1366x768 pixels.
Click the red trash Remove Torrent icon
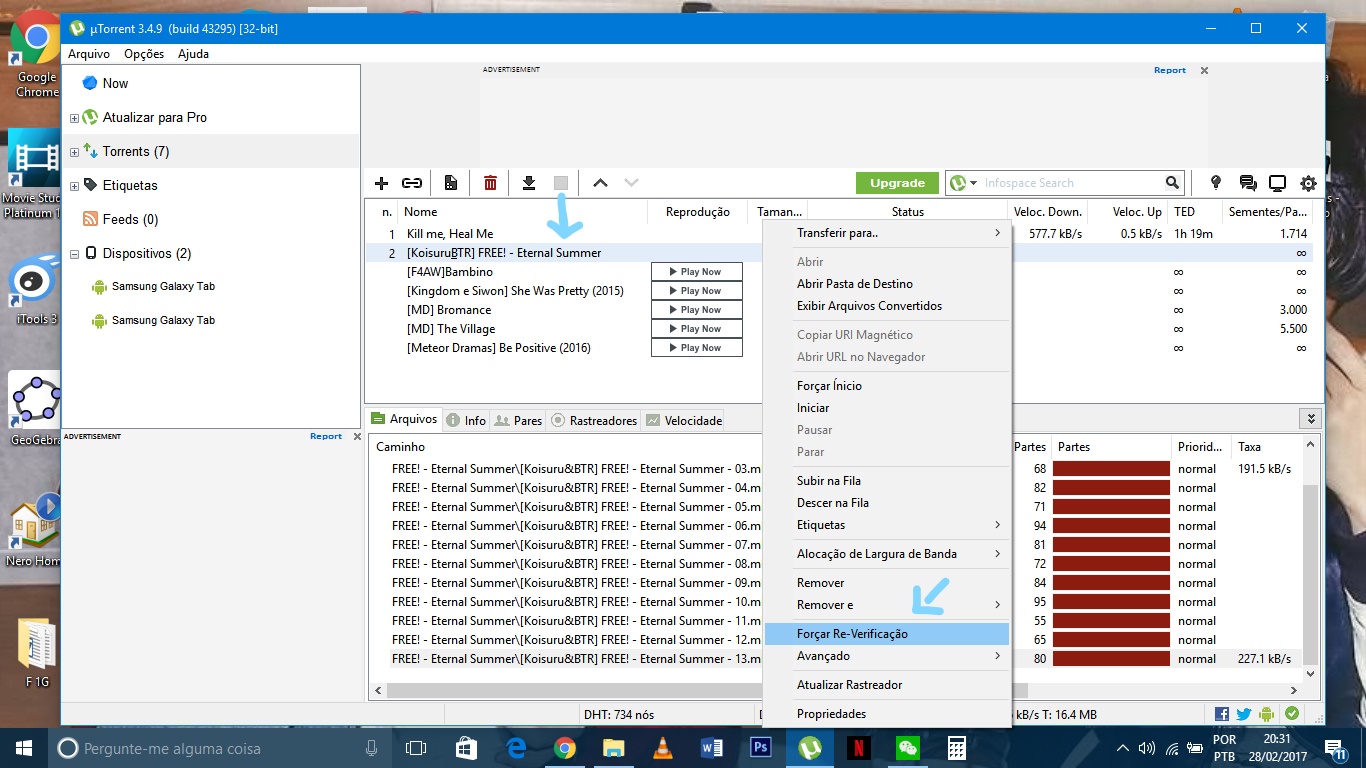(x=490, y=183)
